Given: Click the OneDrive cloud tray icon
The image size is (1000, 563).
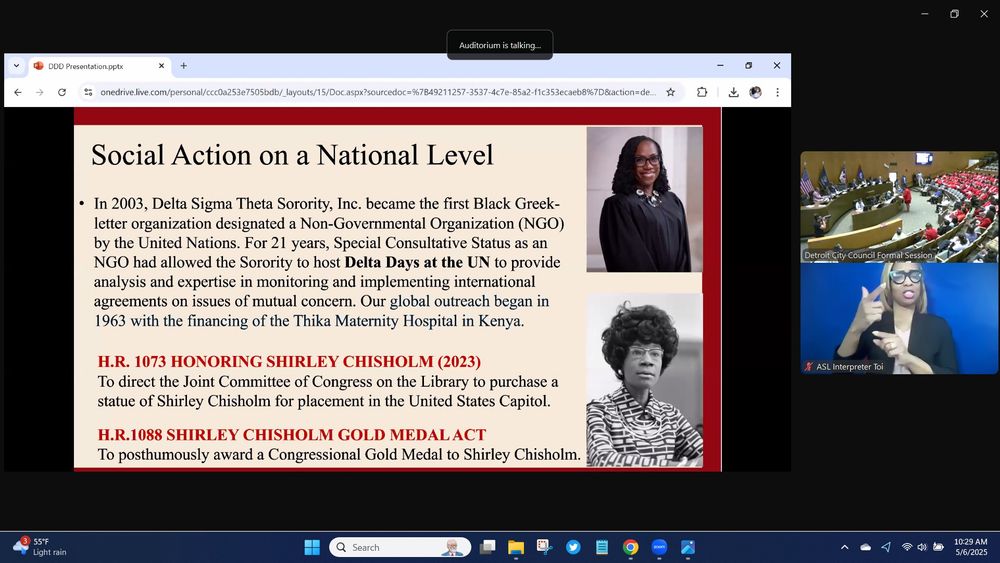Looking at the screenshot, I should coord(865,547).
